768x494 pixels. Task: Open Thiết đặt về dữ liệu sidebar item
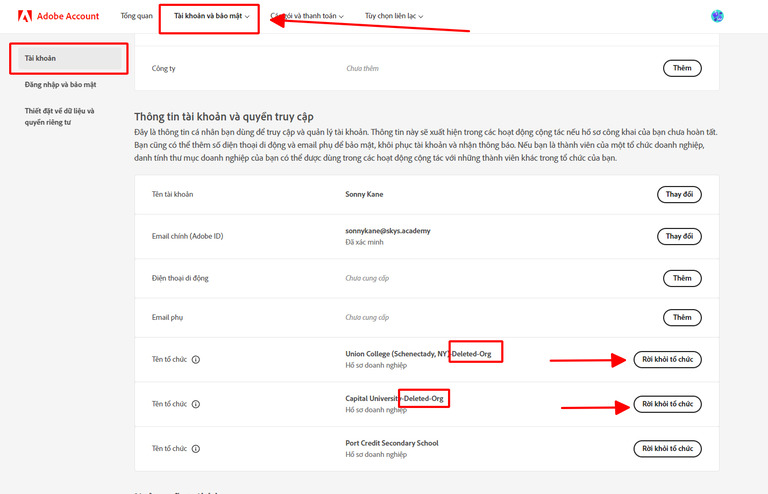(x=59, y=117)
